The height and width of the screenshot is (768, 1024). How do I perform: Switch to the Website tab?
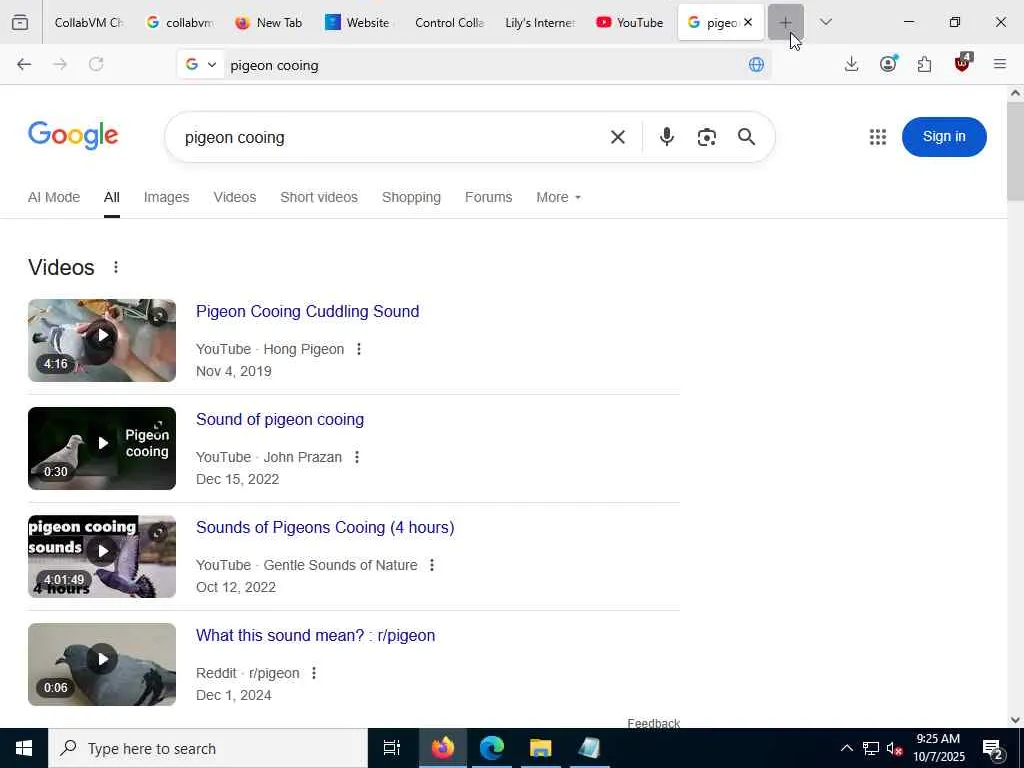pos(359,23)
